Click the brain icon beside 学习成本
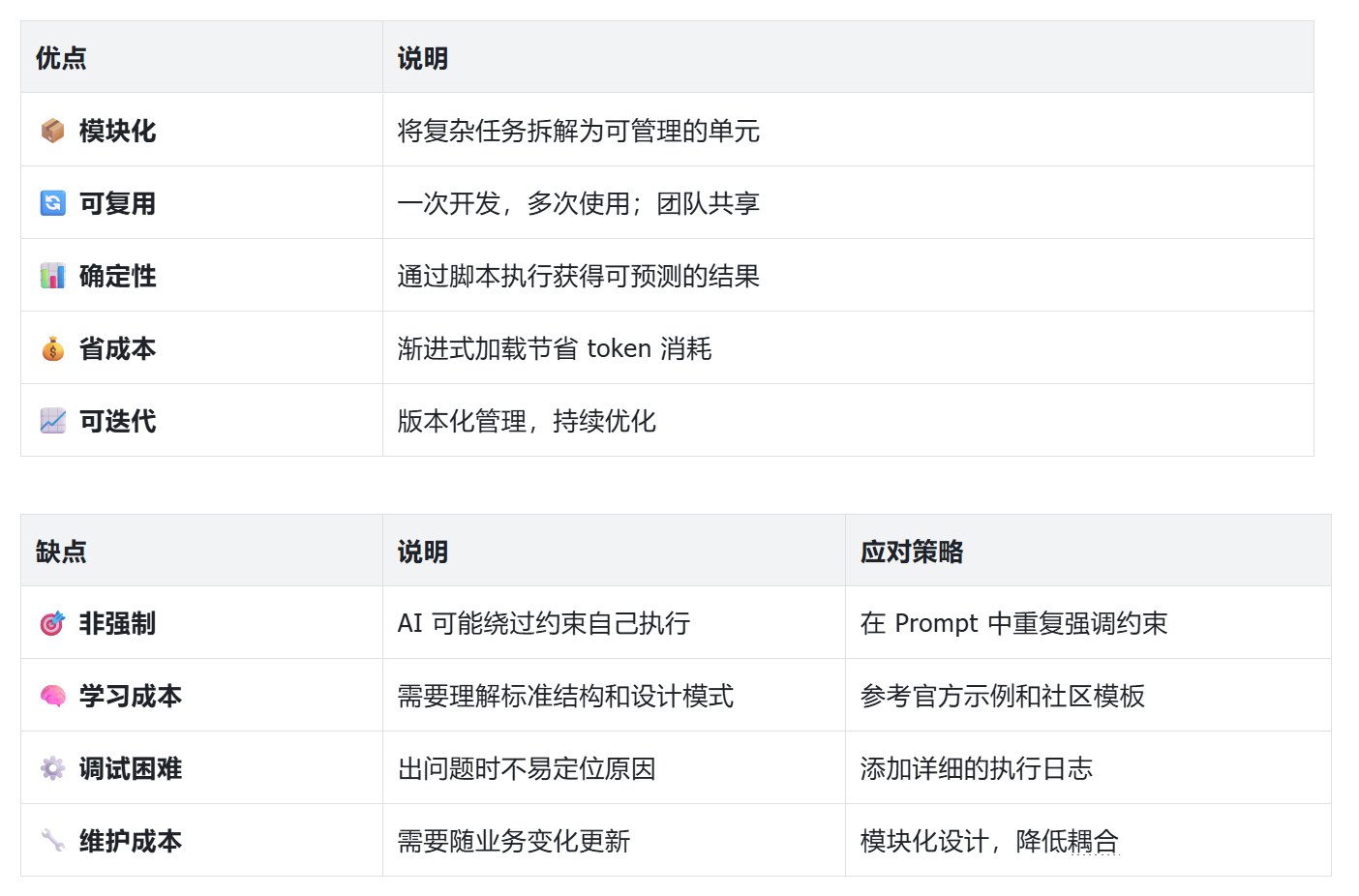The height and width of the screenshot is (896, 1359). [52, 697]
